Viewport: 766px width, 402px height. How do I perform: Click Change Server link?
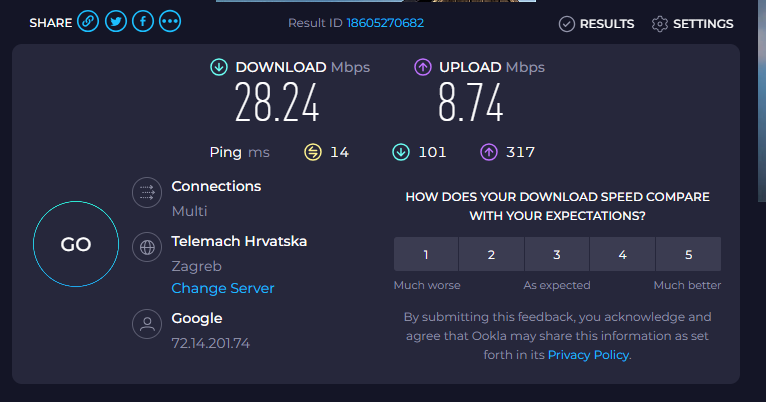[223, 288]
